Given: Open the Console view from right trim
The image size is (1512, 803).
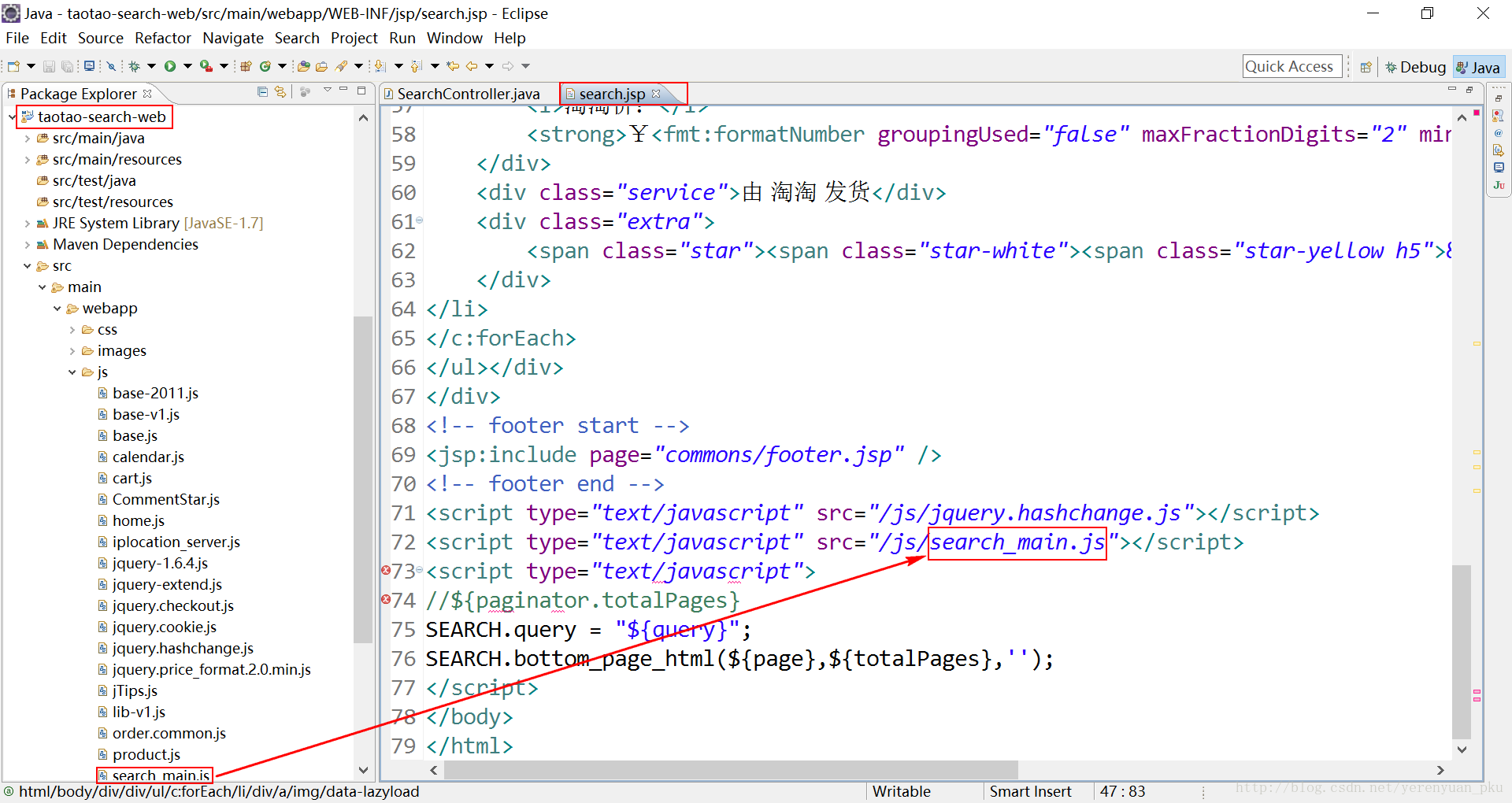Looking at the screenshot, I should tap(1499, 167).
